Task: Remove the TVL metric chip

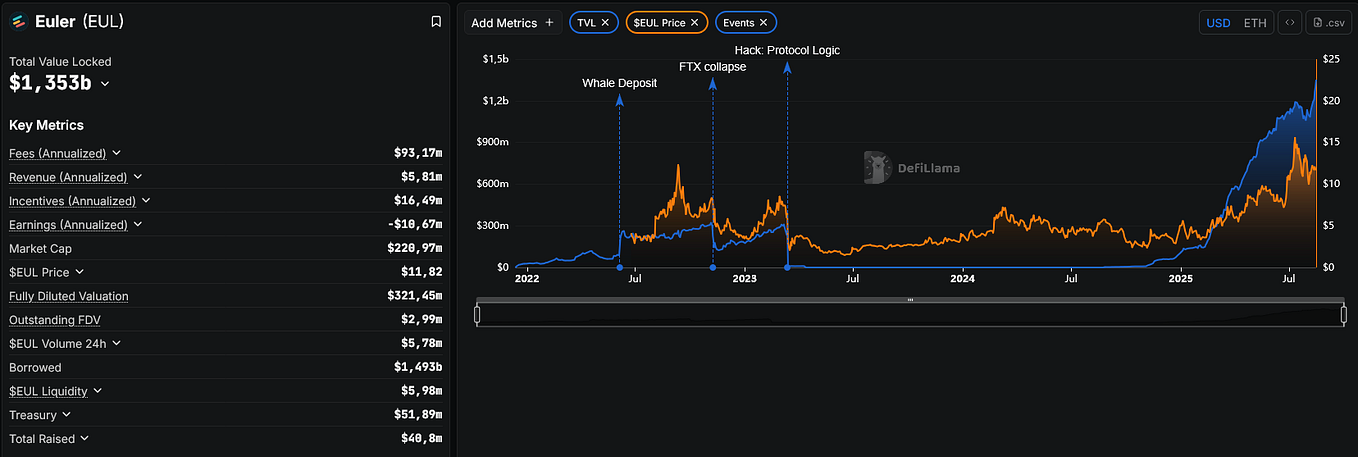Action: (x=605, y=22)
